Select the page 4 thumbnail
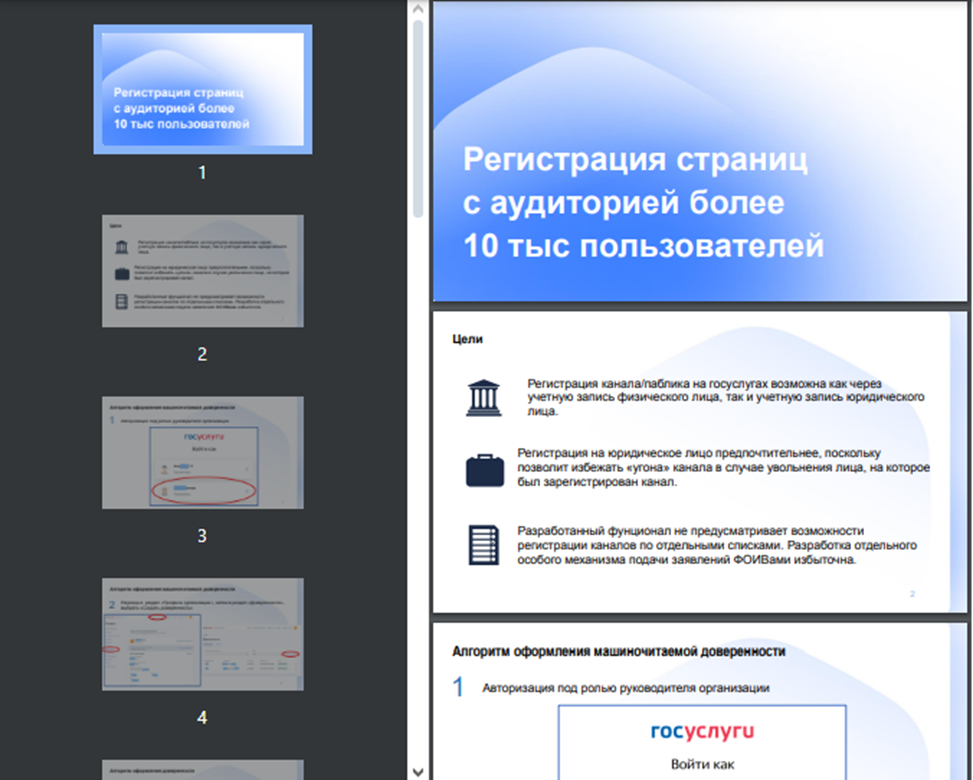The width and height of the screenshot is (973, 780). 203,634
